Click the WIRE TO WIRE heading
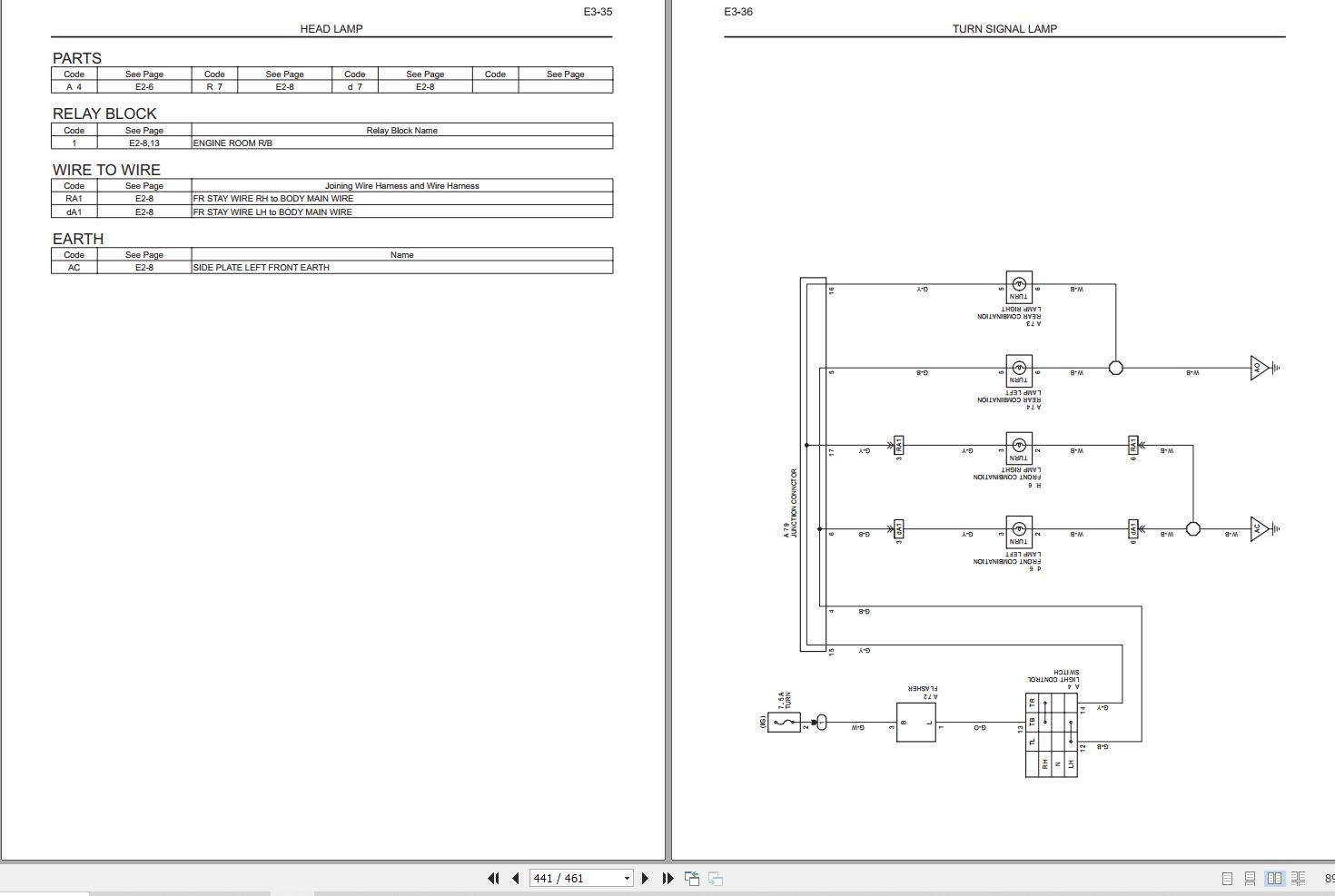Viewport: 1335px width, 896px height. tap(106, 170)
